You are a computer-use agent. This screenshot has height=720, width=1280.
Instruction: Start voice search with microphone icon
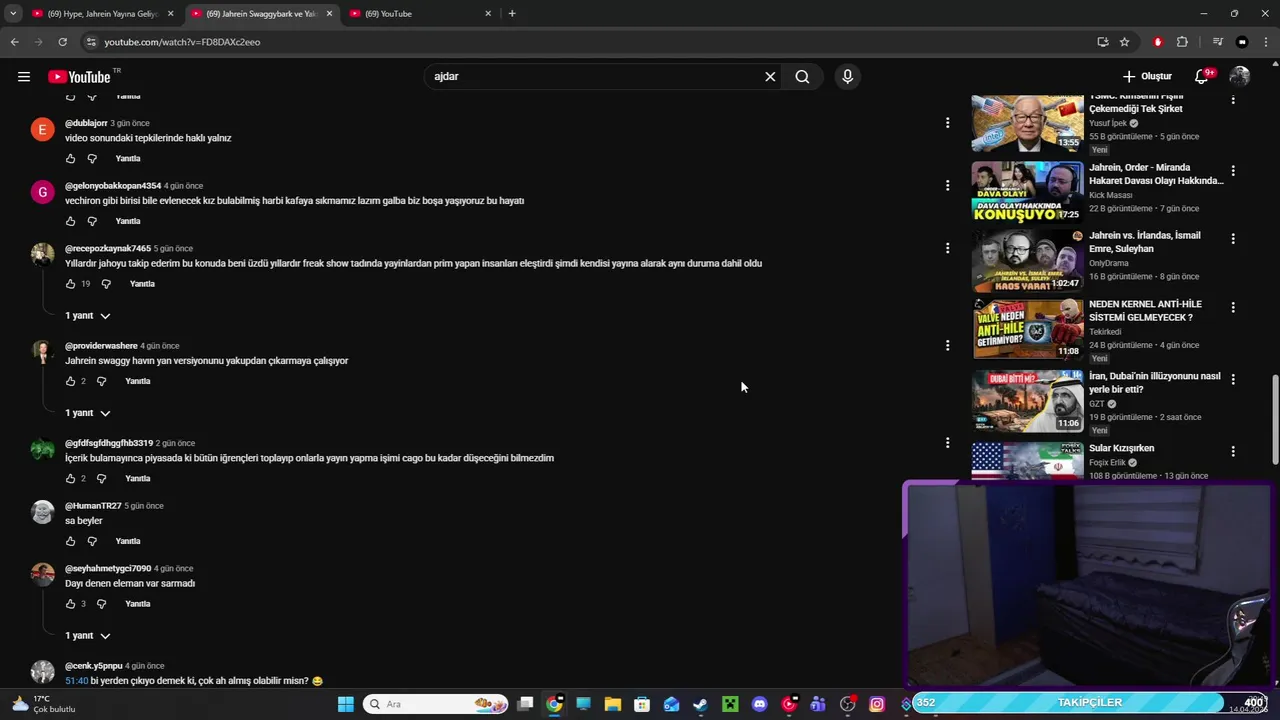tap(847, 77)
